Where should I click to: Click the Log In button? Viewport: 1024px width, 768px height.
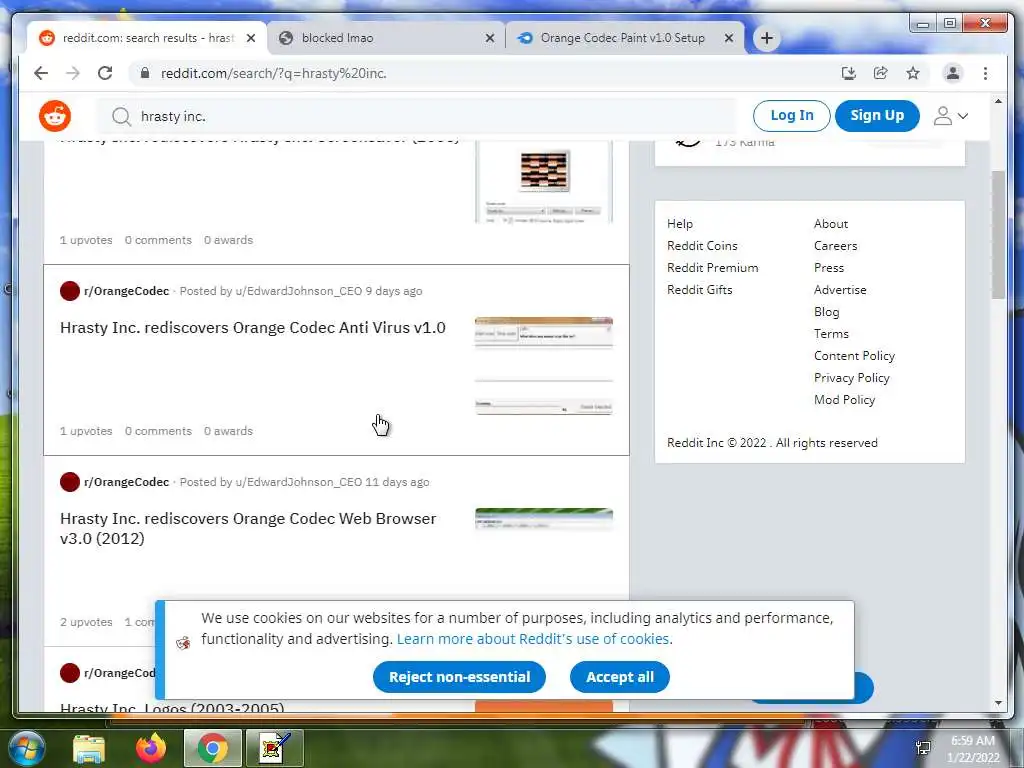point(792,116)
